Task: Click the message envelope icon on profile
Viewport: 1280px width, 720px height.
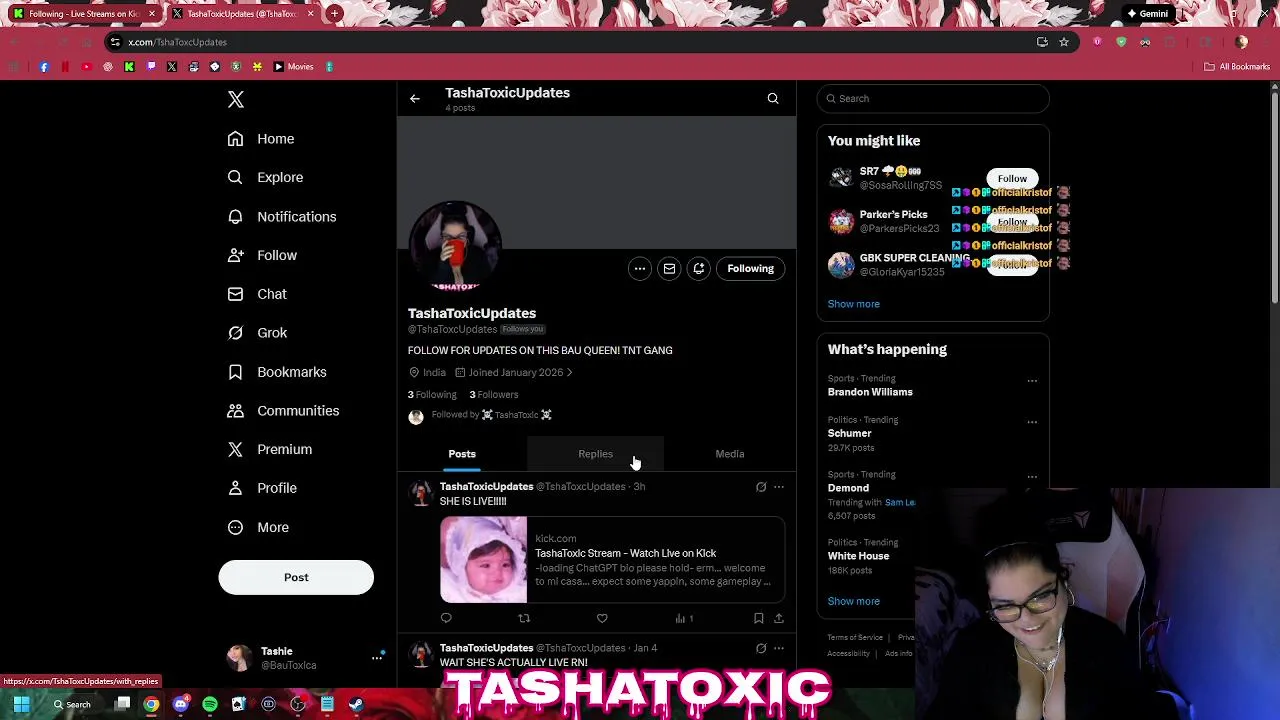Action: (669, 268)
